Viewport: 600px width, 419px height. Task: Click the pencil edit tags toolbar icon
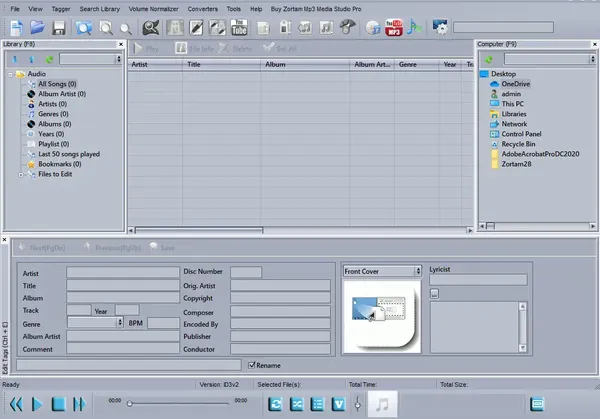(x=196, y=28)
